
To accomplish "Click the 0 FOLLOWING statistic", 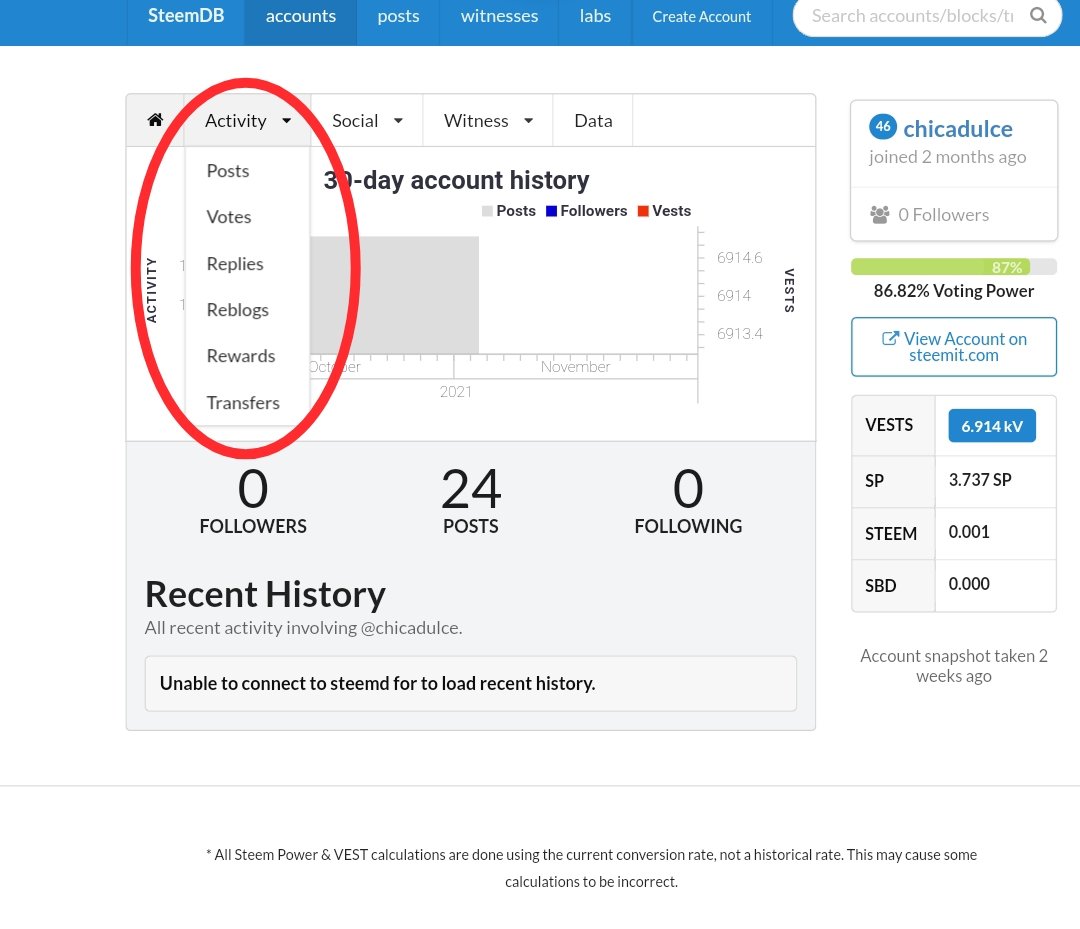I will pyautogui.click(x=688, y=501).
